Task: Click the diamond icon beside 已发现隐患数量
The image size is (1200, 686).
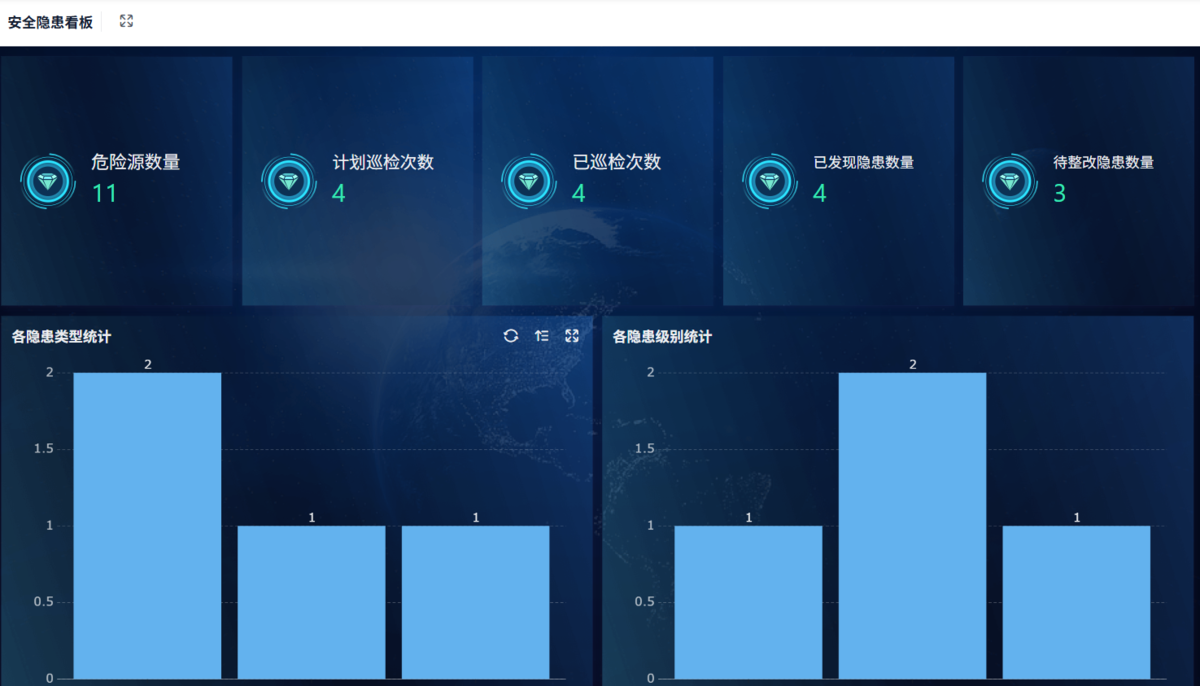Action: pos(769,182)
